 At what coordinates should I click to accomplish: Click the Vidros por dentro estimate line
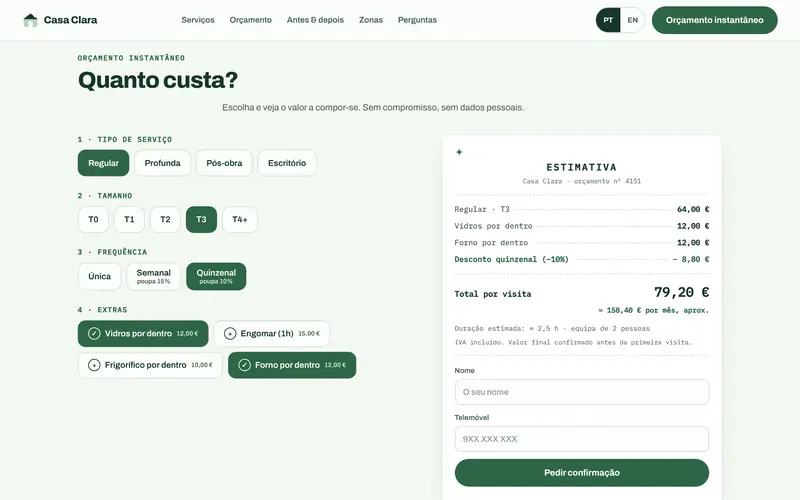(x=582, y=226)
